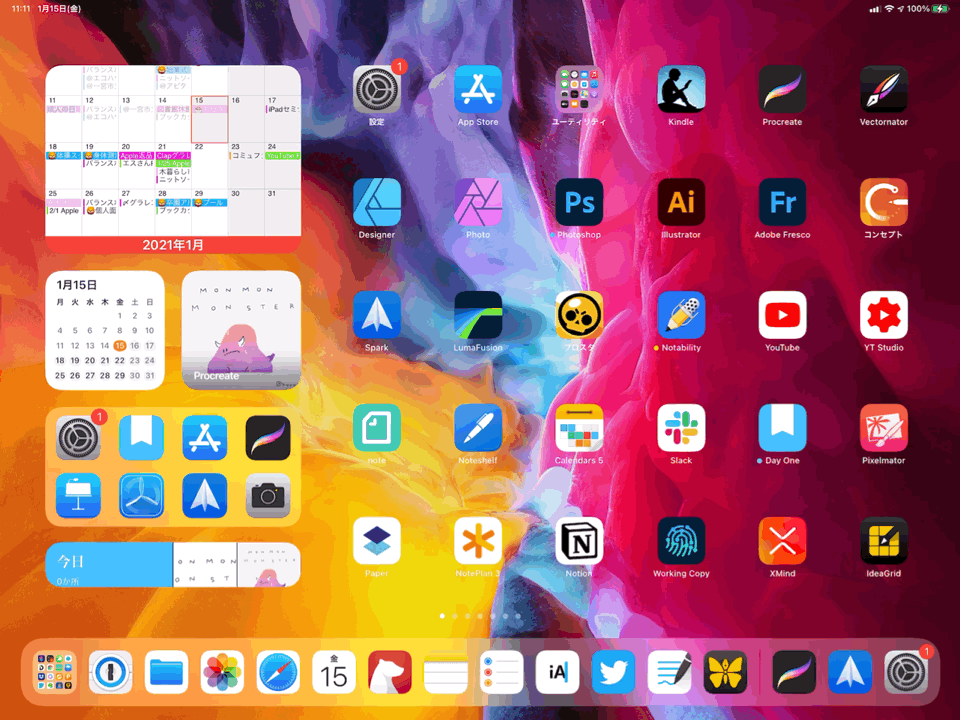Tap the blue 今日 Day One widget
Screen dimensions: 960x720
(110, 564)
